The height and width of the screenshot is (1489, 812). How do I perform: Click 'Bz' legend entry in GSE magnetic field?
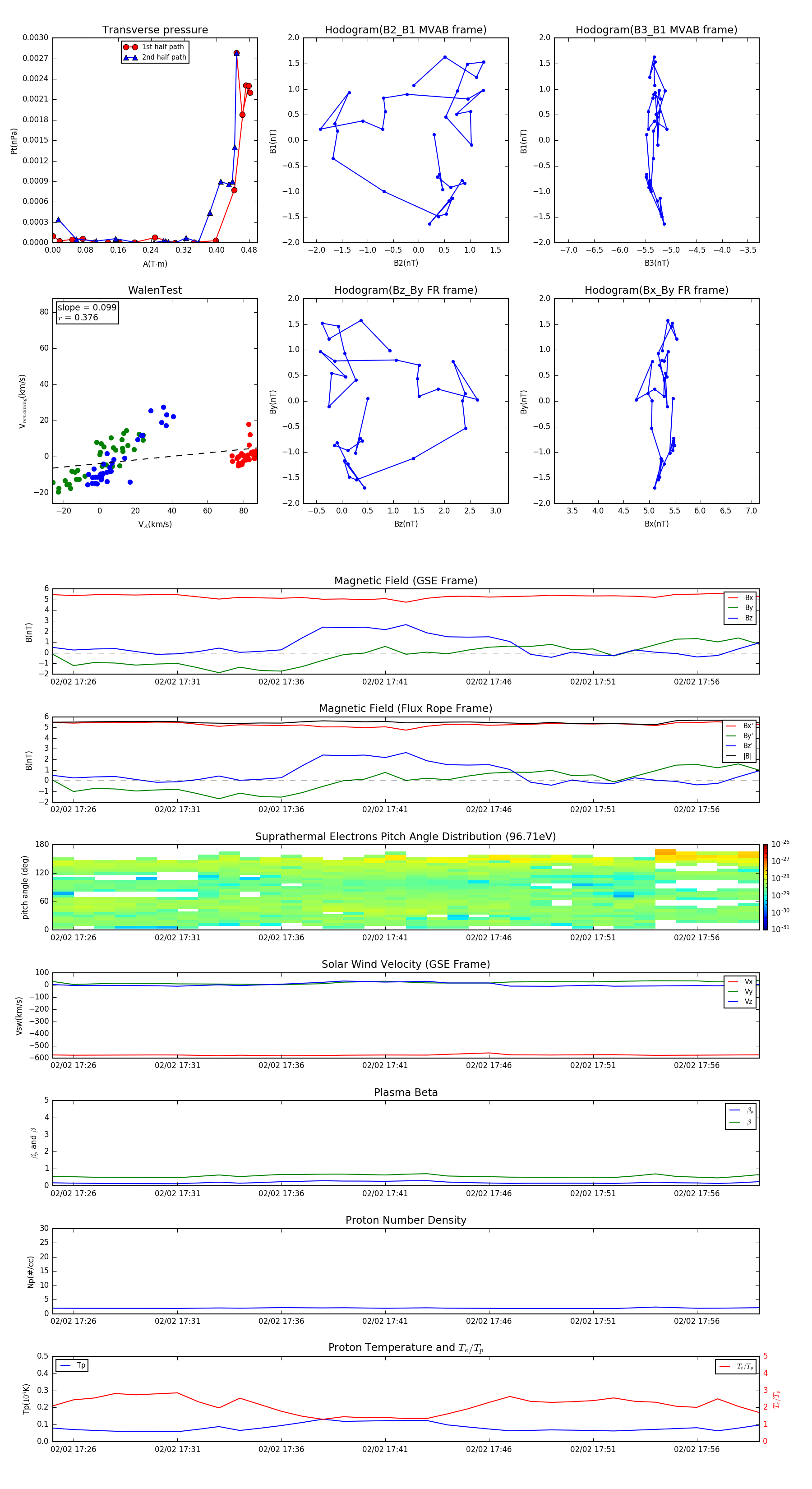pos(741,618)
